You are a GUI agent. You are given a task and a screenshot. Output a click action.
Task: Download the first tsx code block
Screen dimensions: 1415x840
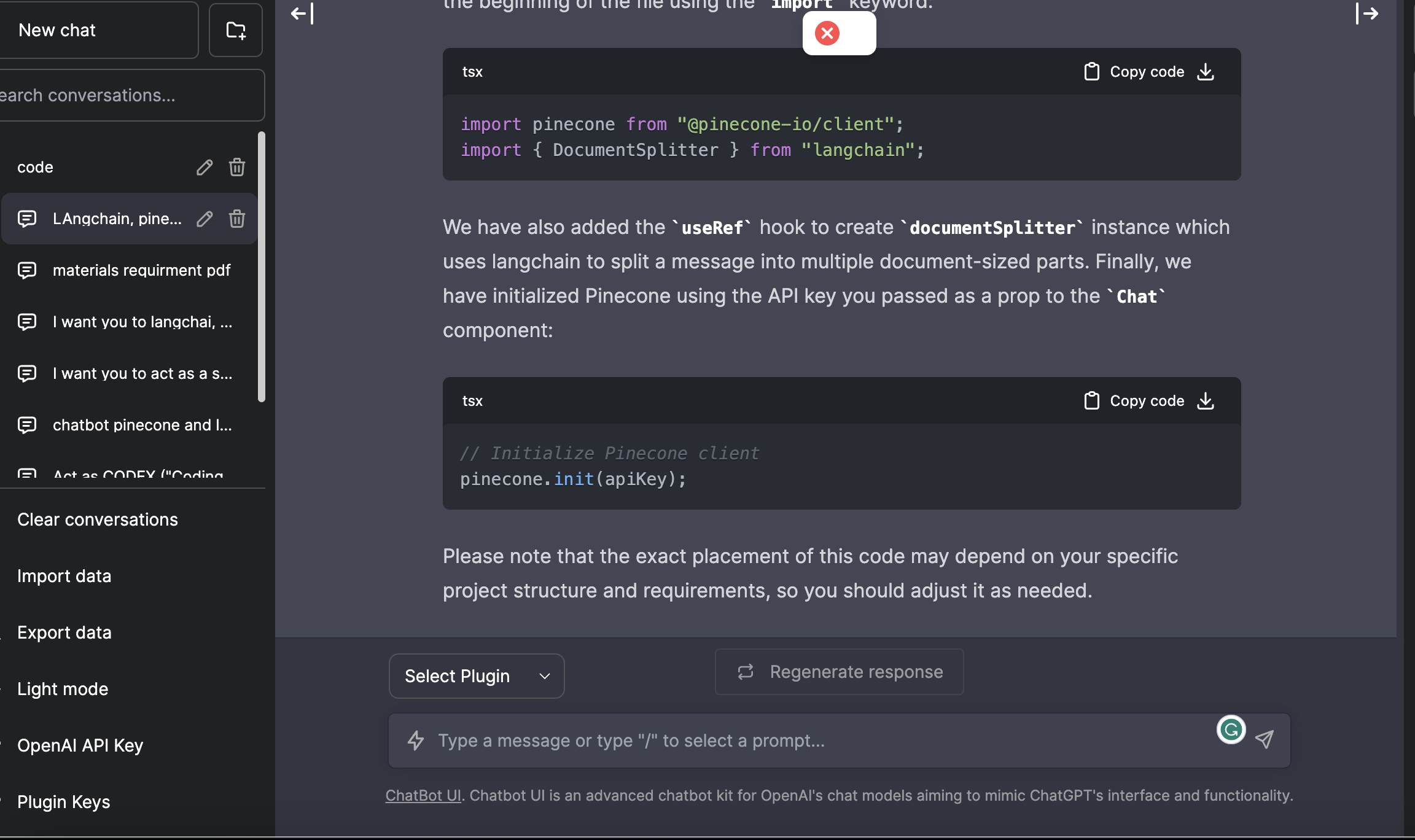pos(1206,71)
